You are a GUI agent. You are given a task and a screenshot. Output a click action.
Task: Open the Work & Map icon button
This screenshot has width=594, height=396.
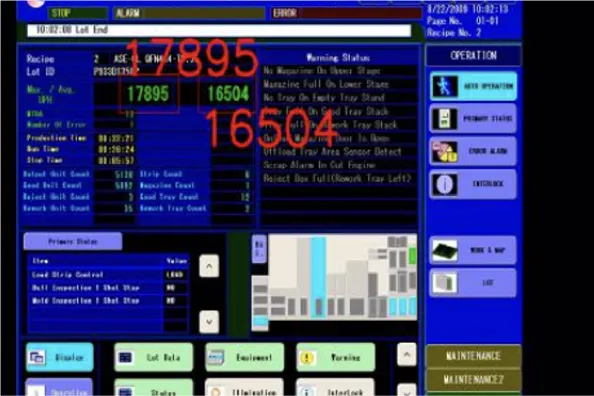[473, 250]
